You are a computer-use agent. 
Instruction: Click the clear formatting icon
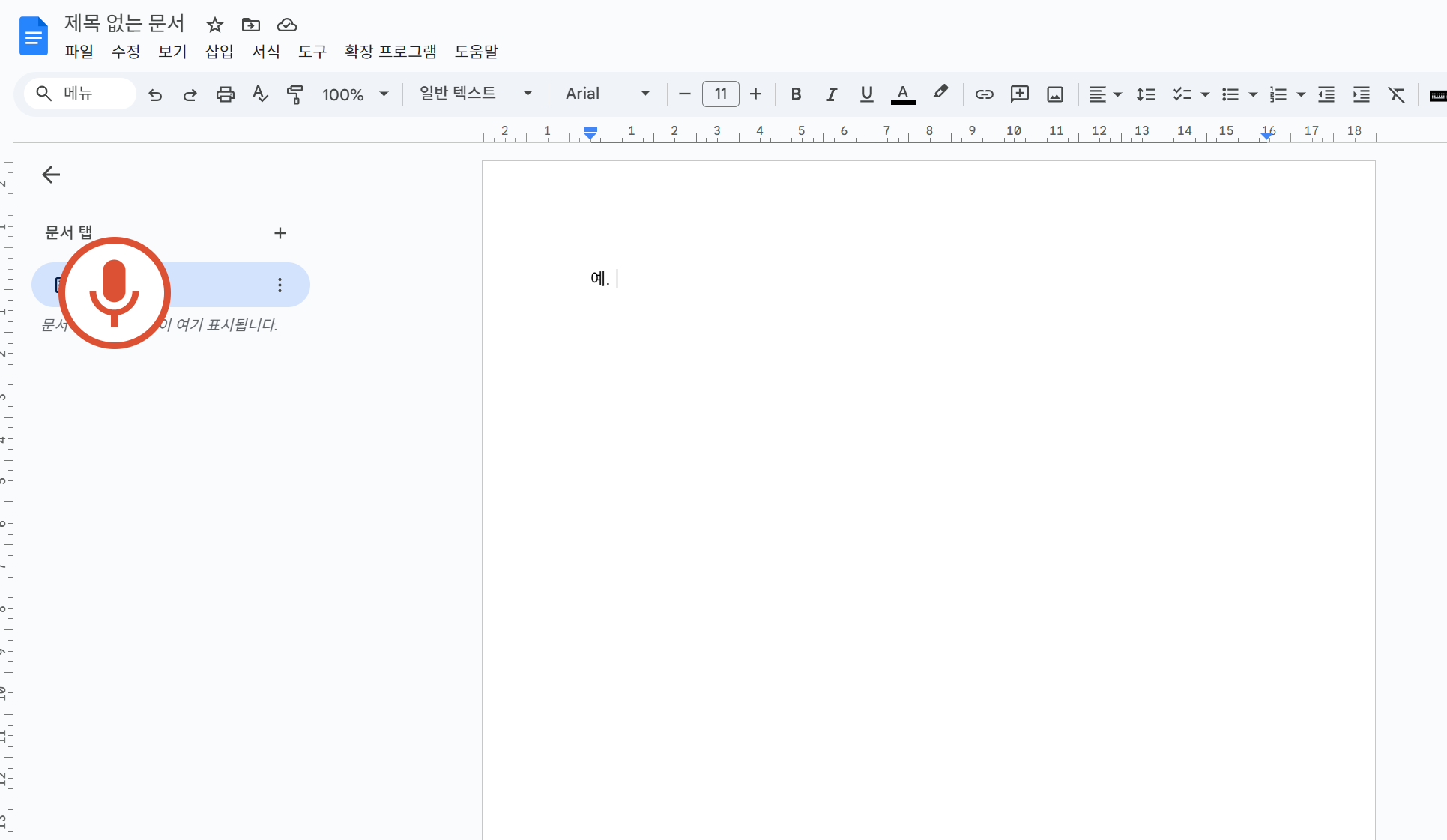(x=1395, y=94)
